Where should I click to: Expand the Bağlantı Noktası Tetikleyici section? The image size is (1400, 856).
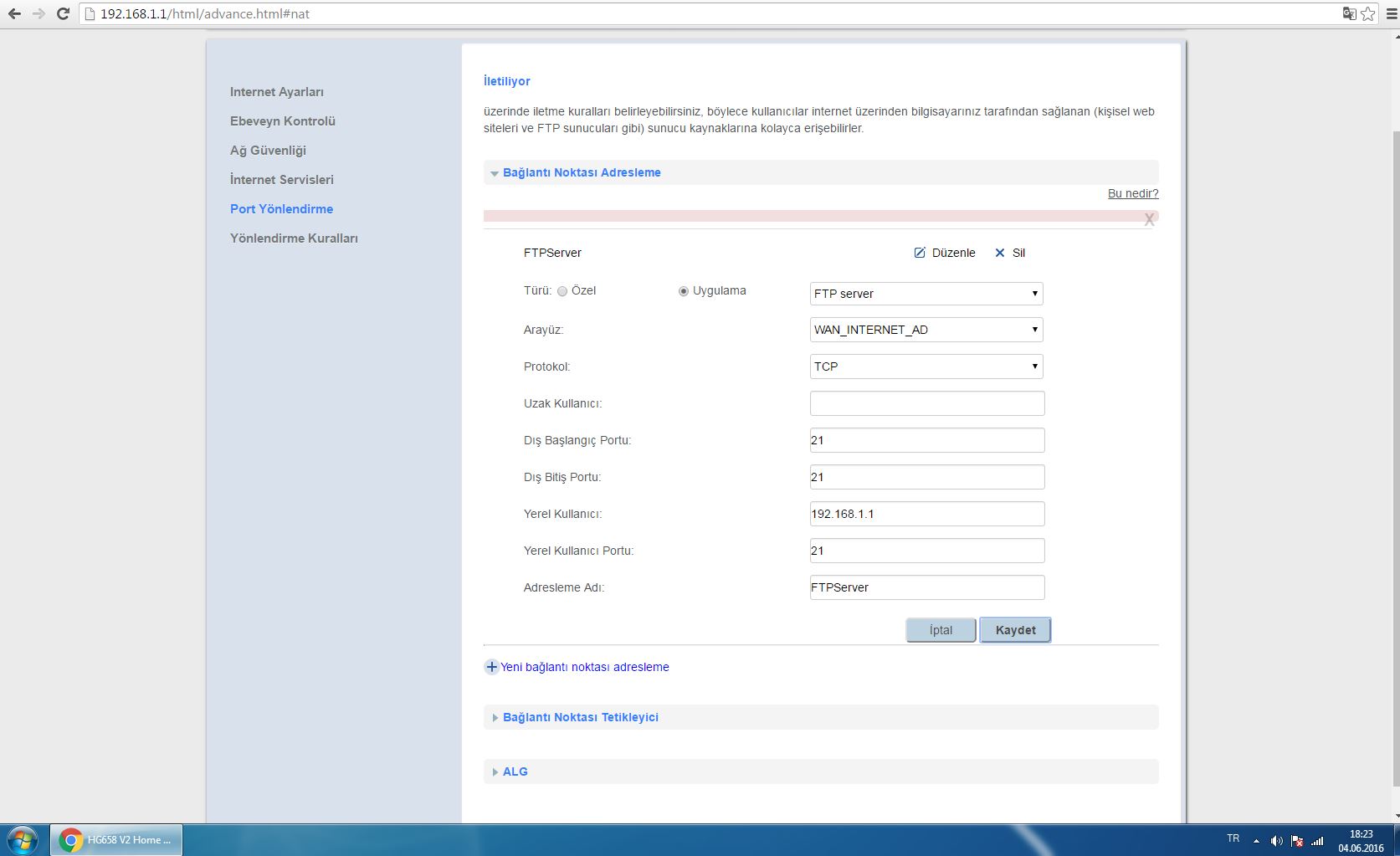580,717
